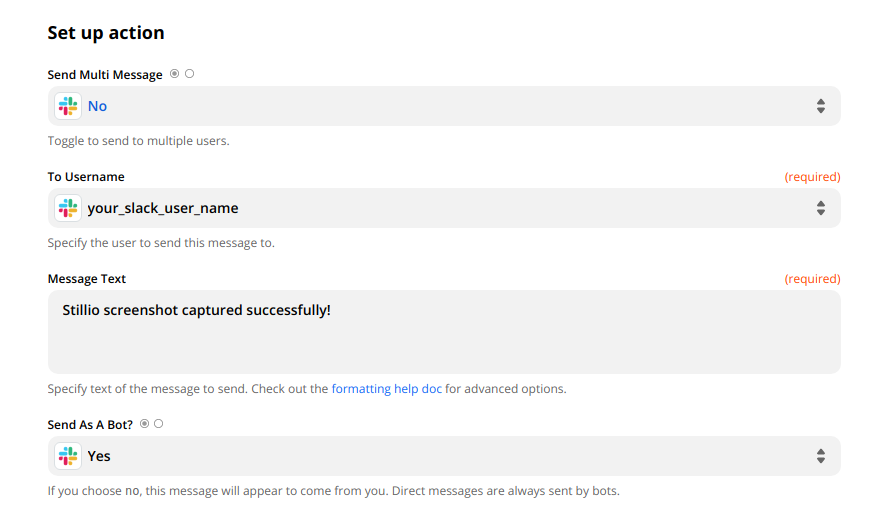Screen dimensions: 887x518
Task: Click the your_slack_user_name value
Action: pos(163,208)
